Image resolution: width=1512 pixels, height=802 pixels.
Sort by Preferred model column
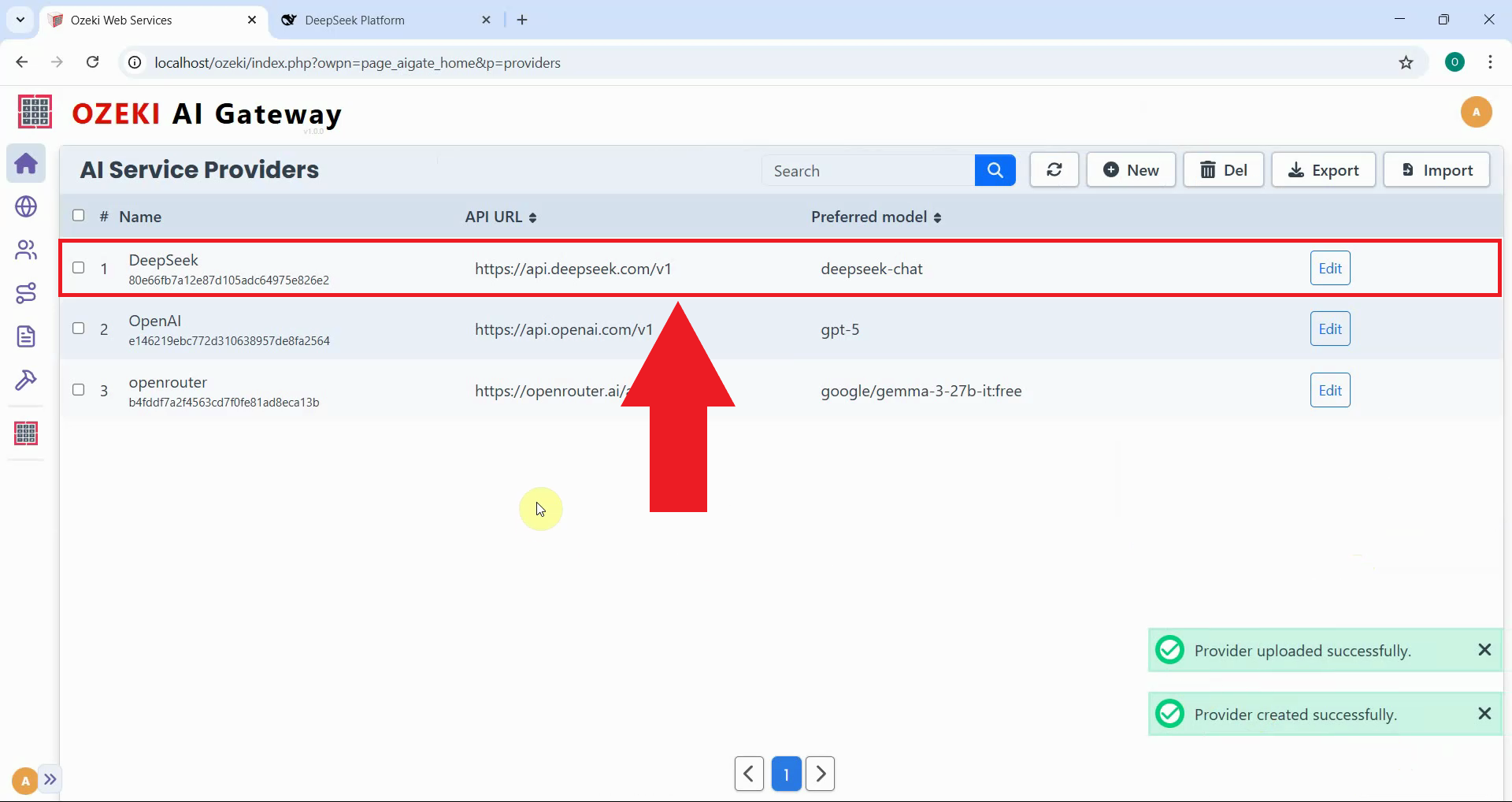point(876,217)
